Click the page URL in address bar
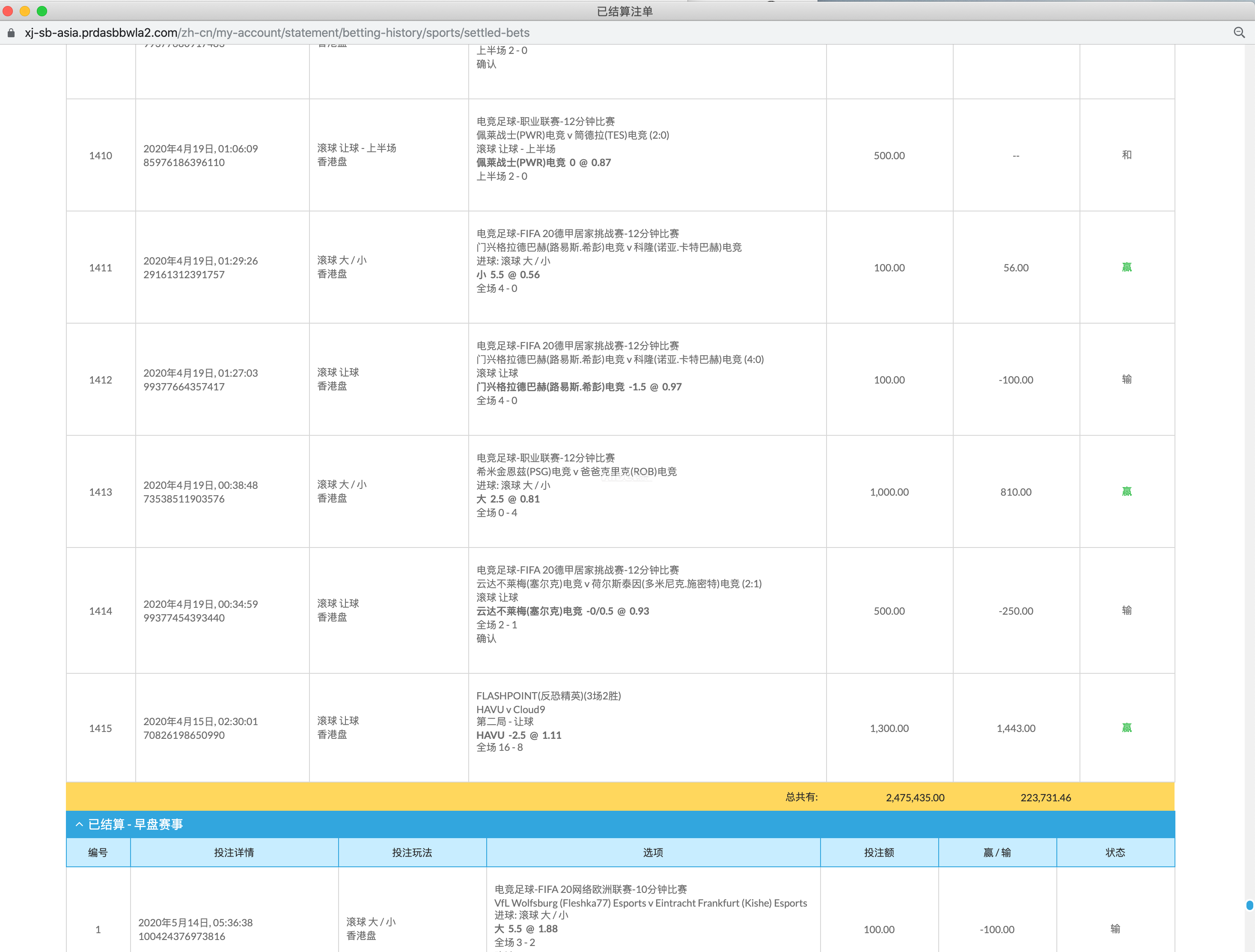 [x=277, y=33]
